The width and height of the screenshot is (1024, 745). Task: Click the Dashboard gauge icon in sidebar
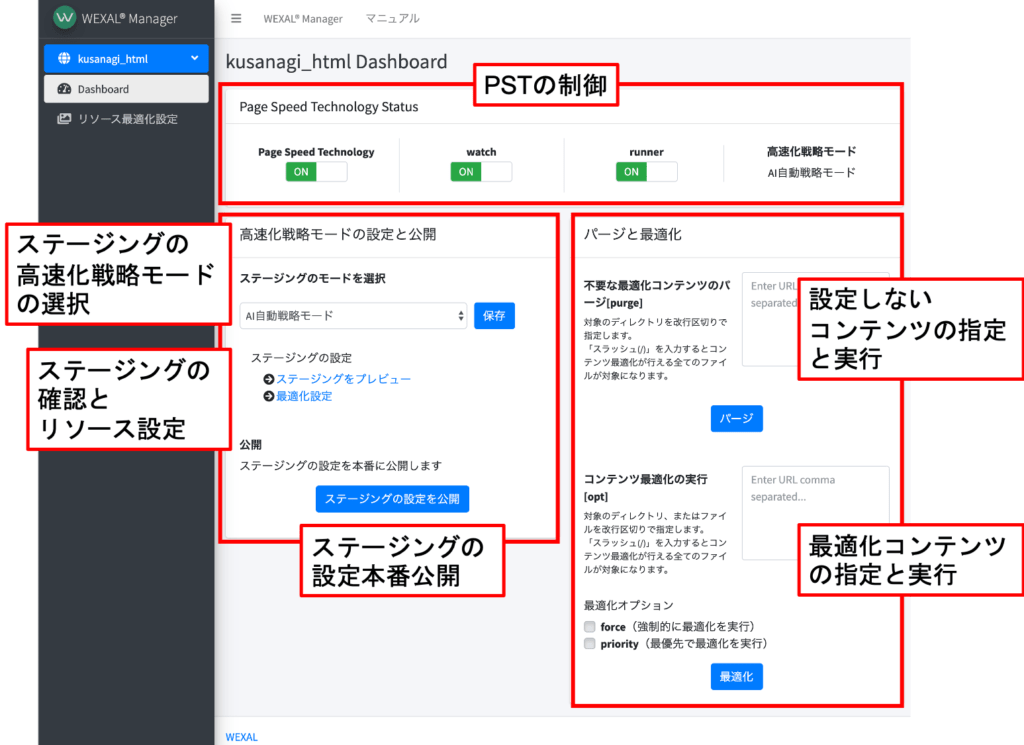[64, 89]
